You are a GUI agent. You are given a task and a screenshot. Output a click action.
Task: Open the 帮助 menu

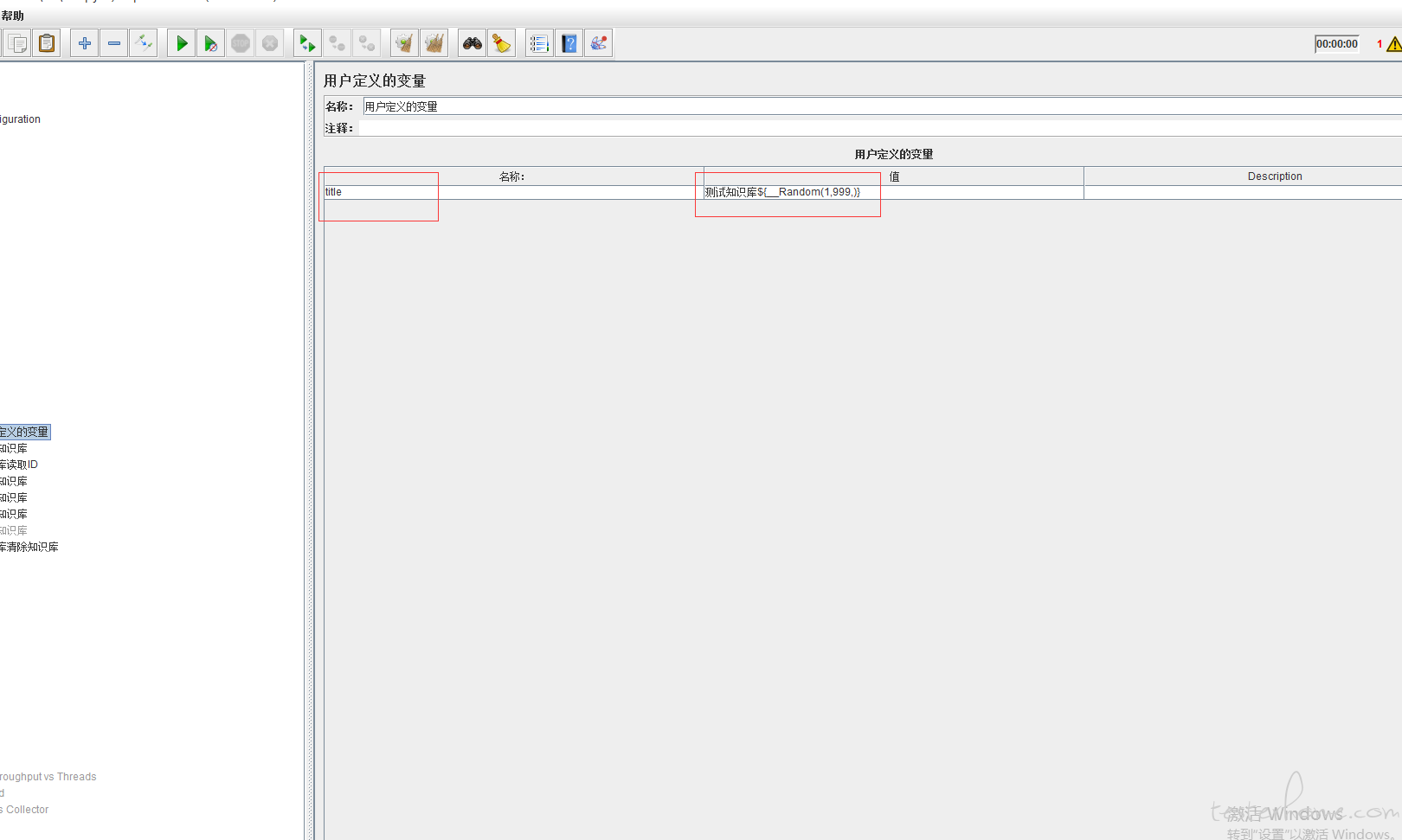tap(12, 16)
